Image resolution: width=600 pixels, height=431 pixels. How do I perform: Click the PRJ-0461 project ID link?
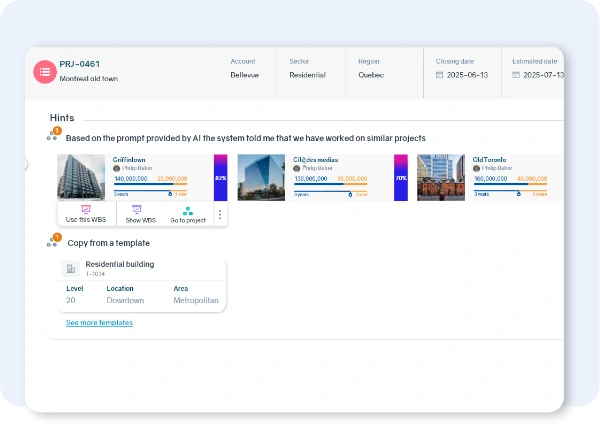point(80,62)
